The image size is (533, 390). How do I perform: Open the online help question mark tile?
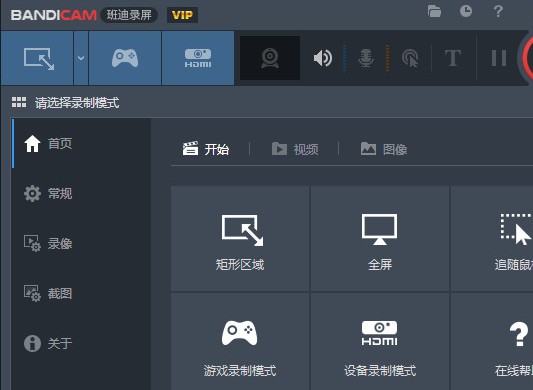pyautogui.click(x=492, y=341)
